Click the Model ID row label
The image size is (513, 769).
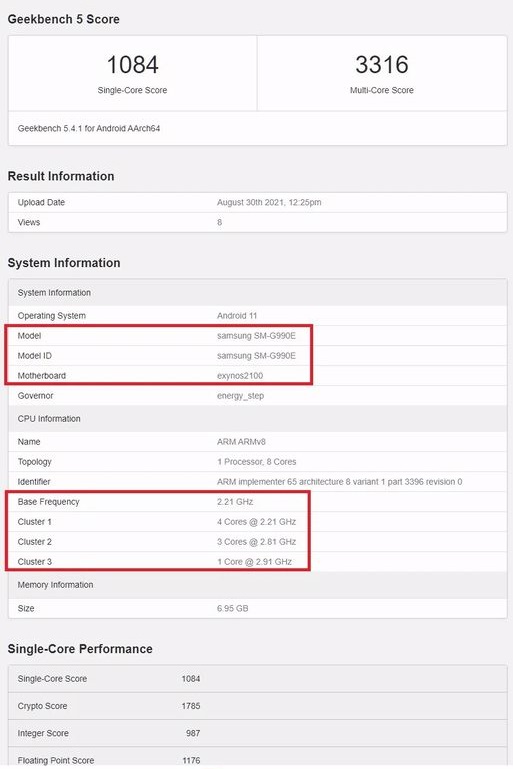[34, 356]
